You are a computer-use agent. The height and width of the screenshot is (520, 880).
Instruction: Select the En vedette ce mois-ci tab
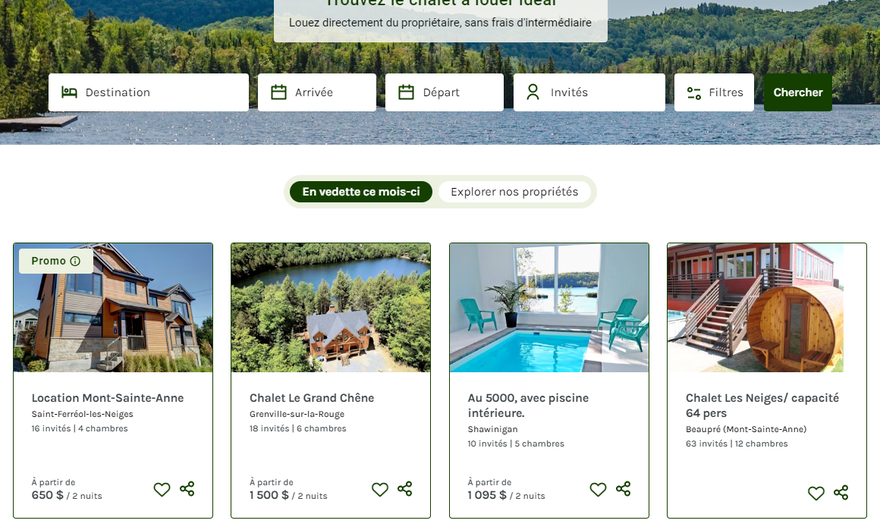pos(361,192)
